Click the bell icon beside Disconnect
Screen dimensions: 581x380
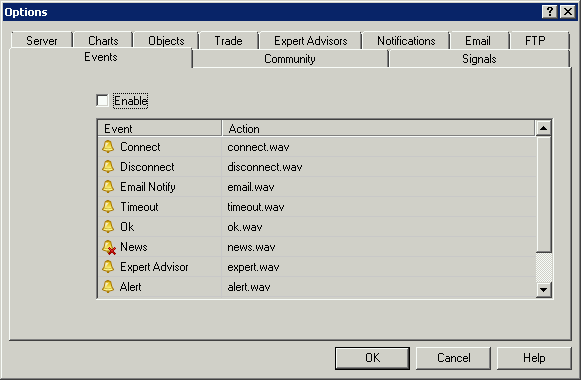tap(108, 167)
